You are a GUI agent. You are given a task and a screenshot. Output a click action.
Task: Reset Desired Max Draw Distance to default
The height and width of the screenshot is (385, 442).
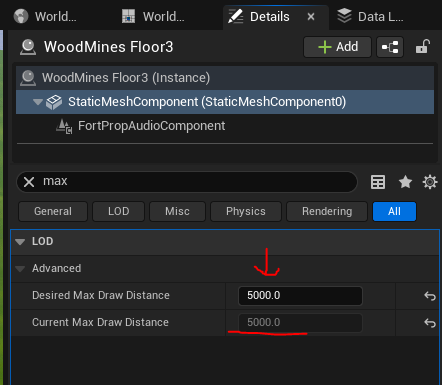(x=430, y=296)
